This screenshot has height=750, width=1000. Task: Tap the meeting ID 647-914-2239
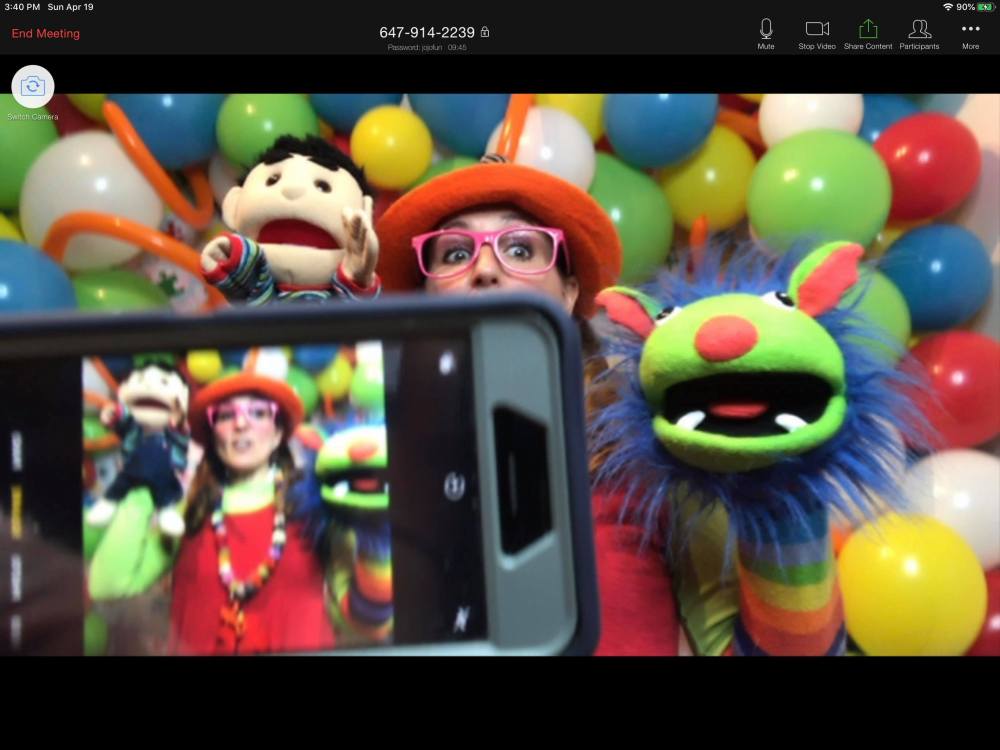[x=427, y=32]
